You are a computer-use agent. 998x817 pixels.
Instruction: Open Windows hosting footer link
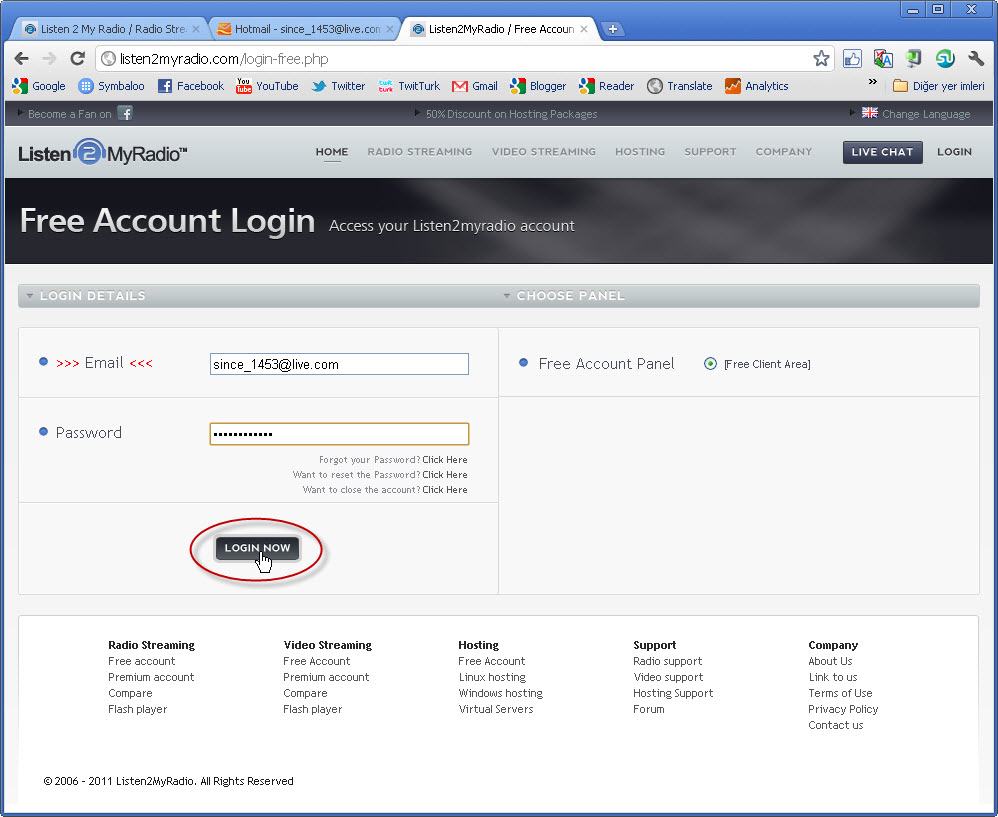click(x=500, y=693)
